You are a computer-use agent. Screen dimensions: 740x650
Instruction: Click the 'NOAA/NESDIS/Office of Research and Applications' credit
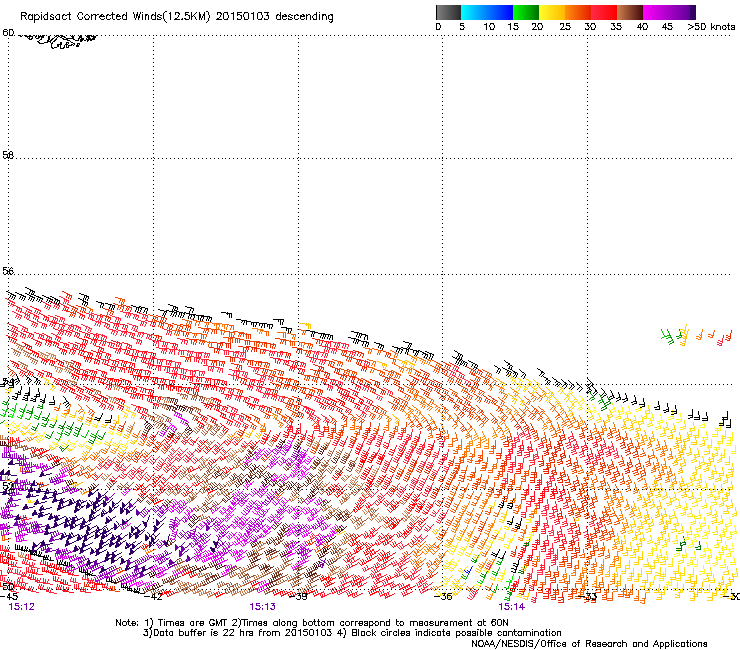click(x=589, y=644)
